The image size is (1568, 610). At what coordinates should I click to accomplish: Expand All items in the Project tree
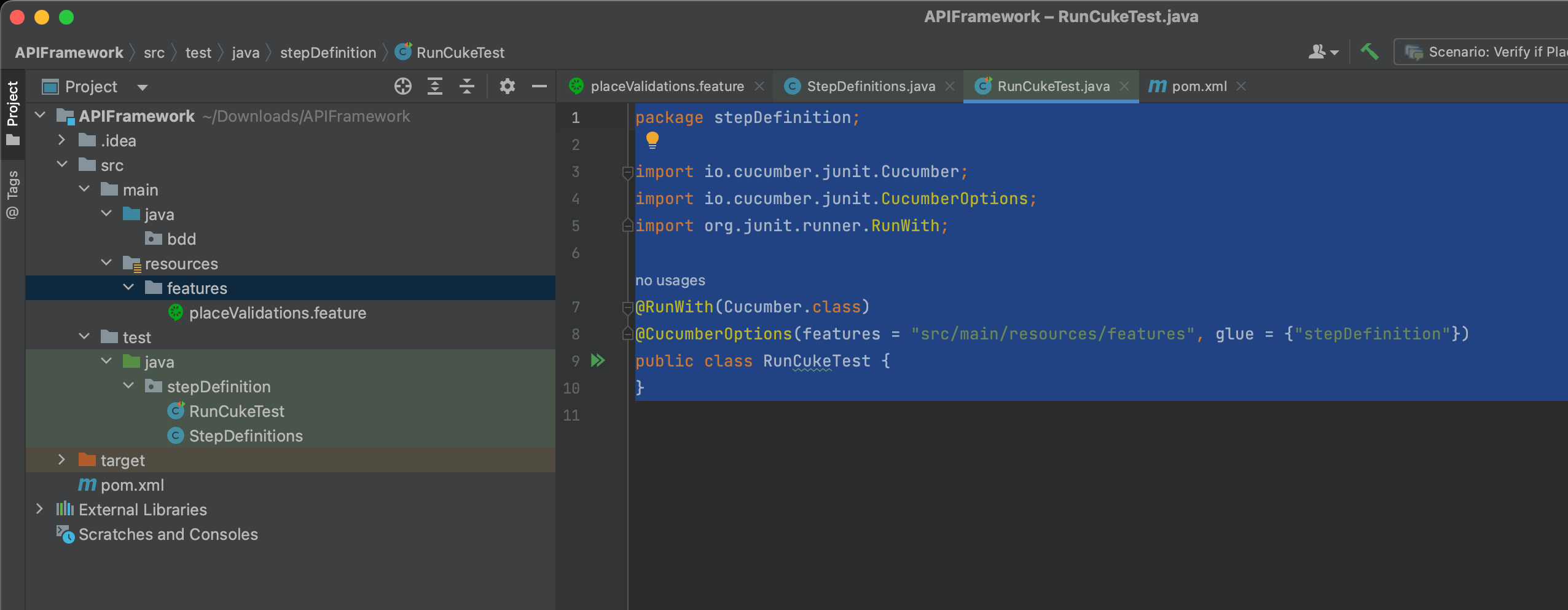[x=436, y=86]
